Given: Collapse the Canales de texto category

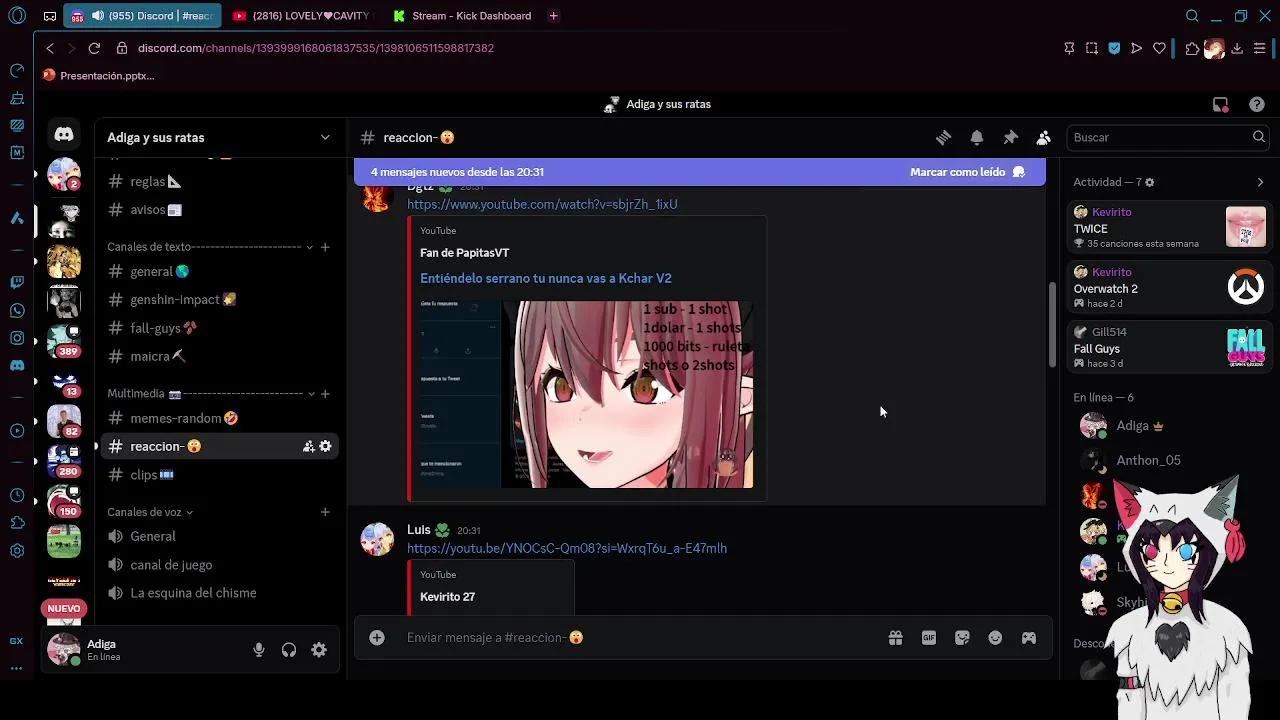Looking at the screenshot, I should click(309, 247).
